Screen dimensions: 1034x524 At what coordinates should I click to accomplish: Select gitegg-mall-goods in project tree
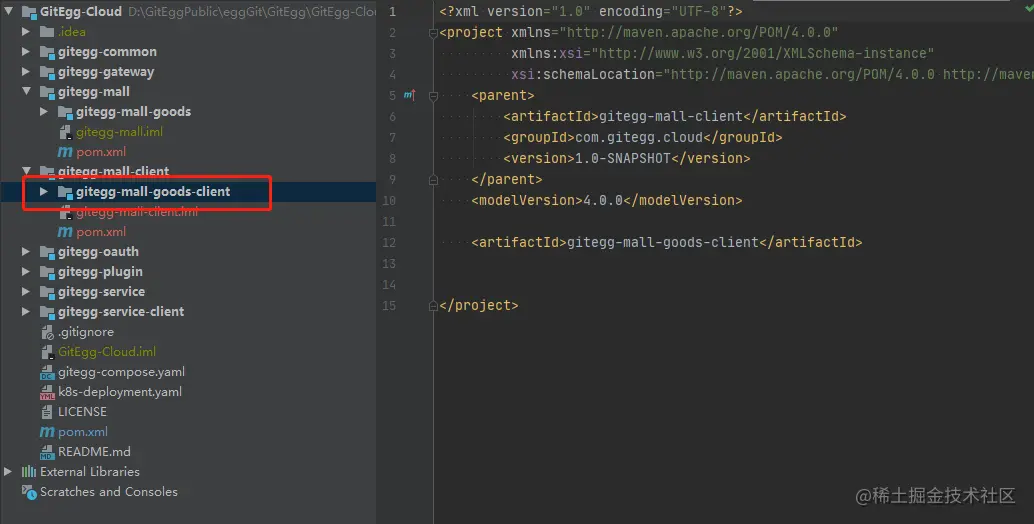133,111
